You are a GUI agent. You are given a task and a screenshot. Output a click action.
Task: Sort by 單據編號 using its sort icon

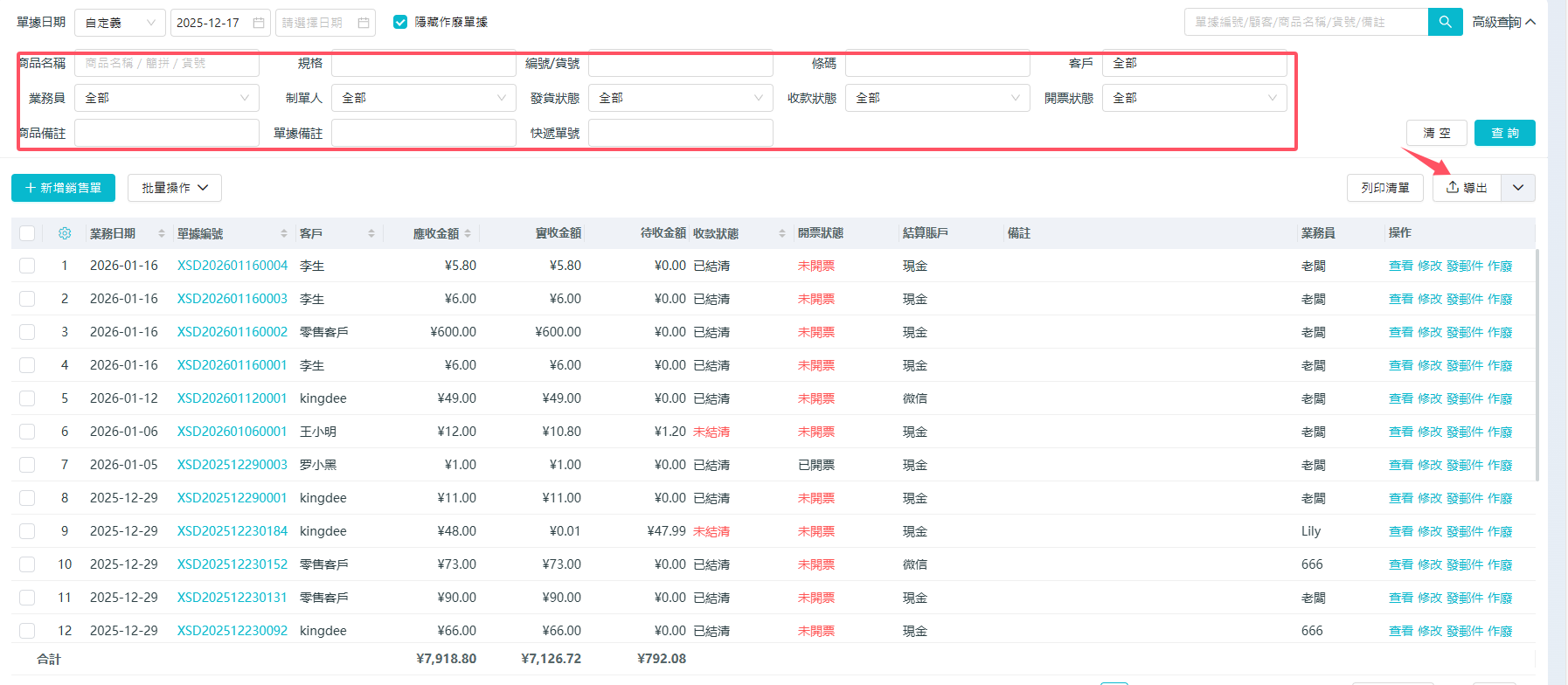coord(284,233)
